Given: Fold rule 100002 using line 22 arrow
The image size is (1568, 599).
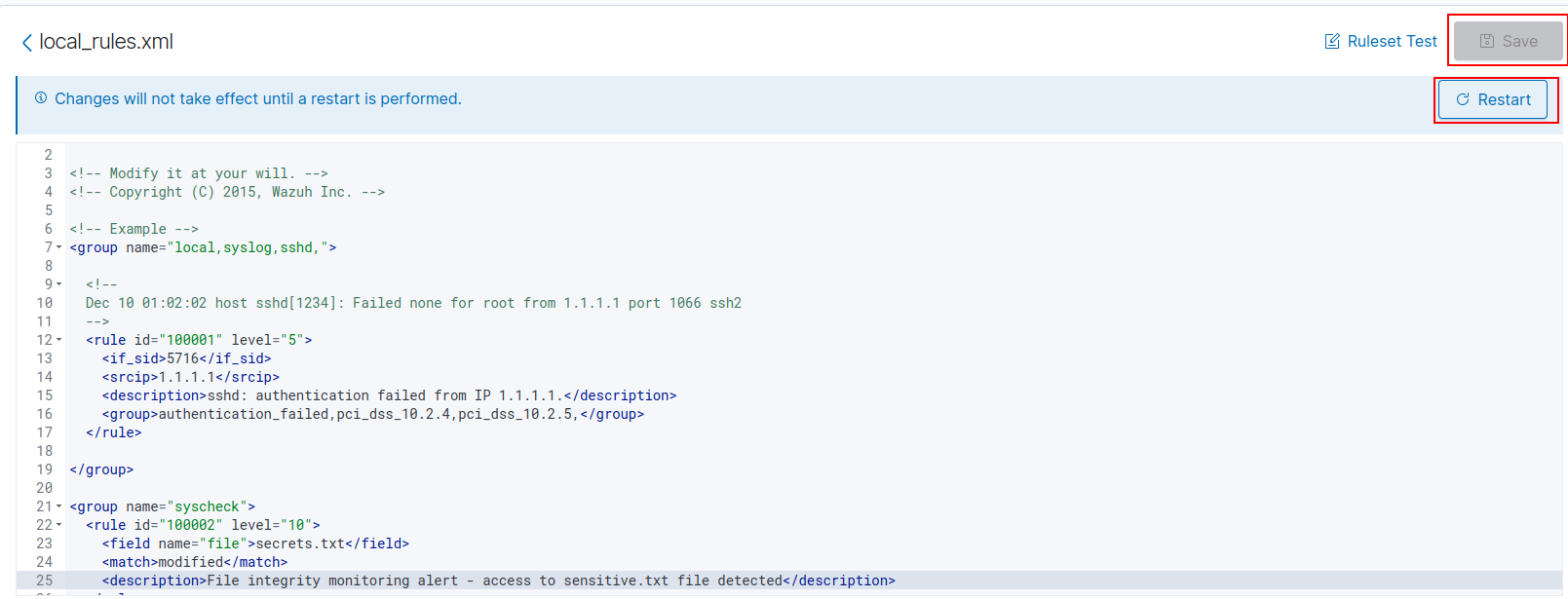Looking at the screenshot, I should (59, 525).
